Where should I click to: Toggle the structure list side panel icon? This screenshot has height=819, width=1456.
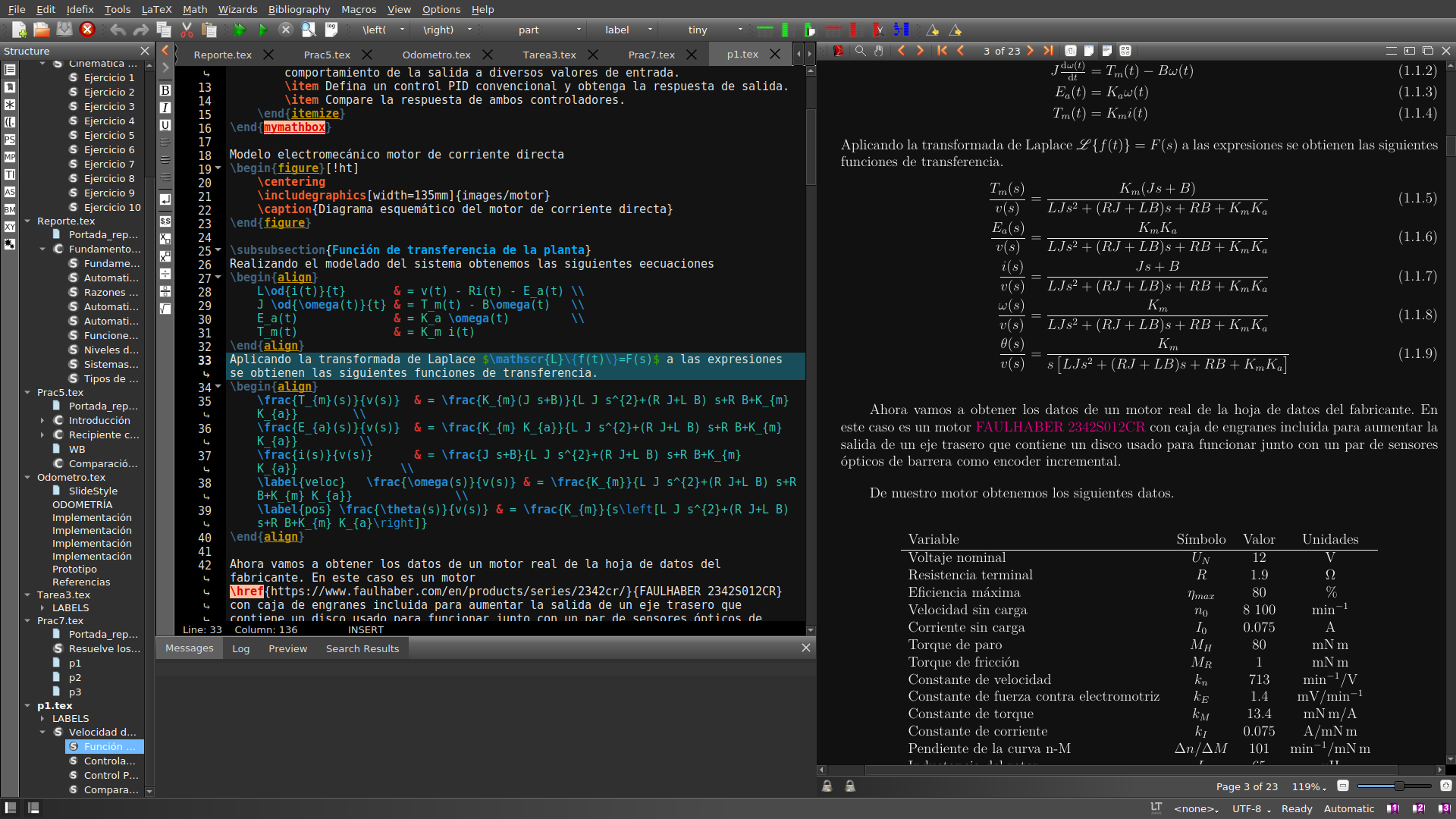(10, 70)
